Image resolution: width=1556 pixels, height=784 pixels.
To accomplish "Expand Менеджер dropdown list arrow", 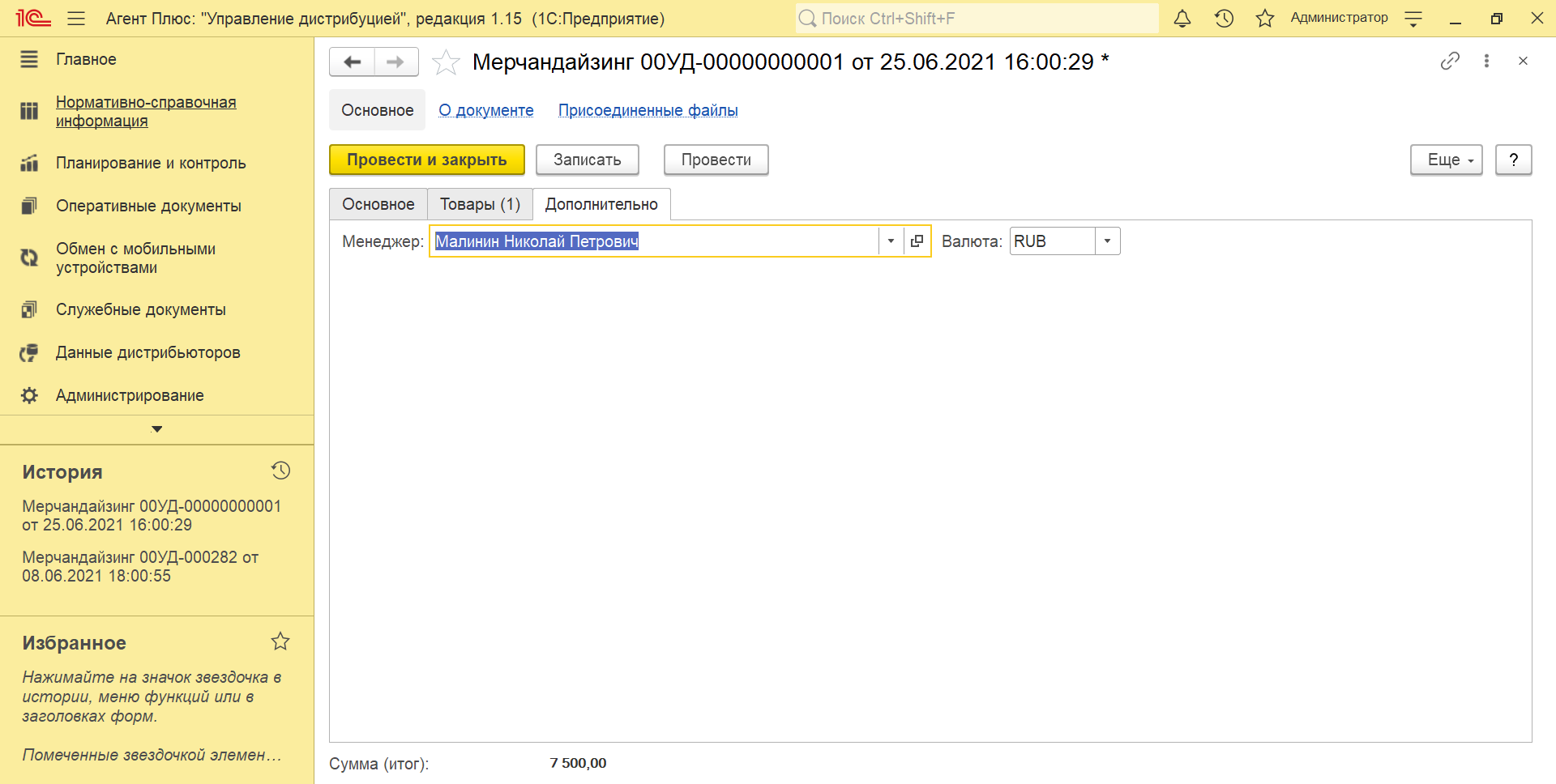I will [891, 241].
